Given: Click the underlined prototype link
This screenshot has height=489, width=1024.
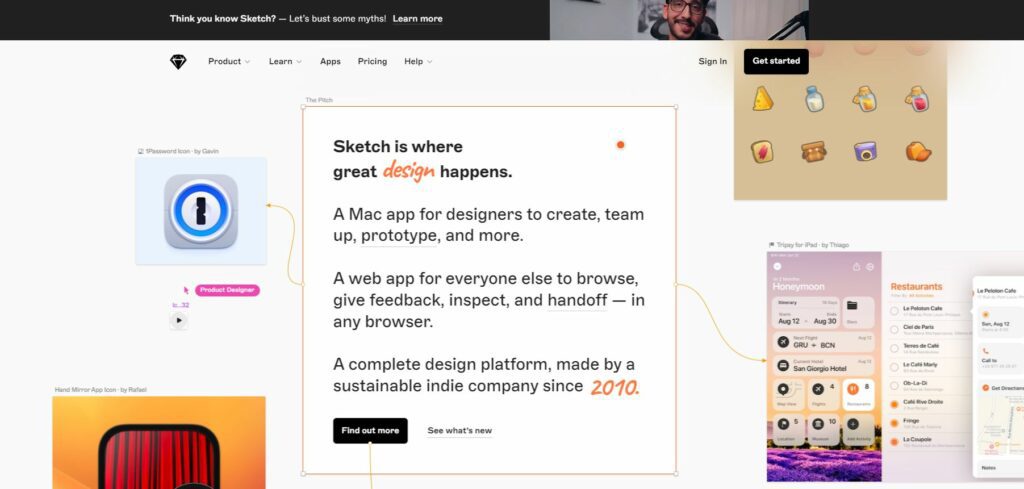Looking at the screenshot, I should click(398, 236).
